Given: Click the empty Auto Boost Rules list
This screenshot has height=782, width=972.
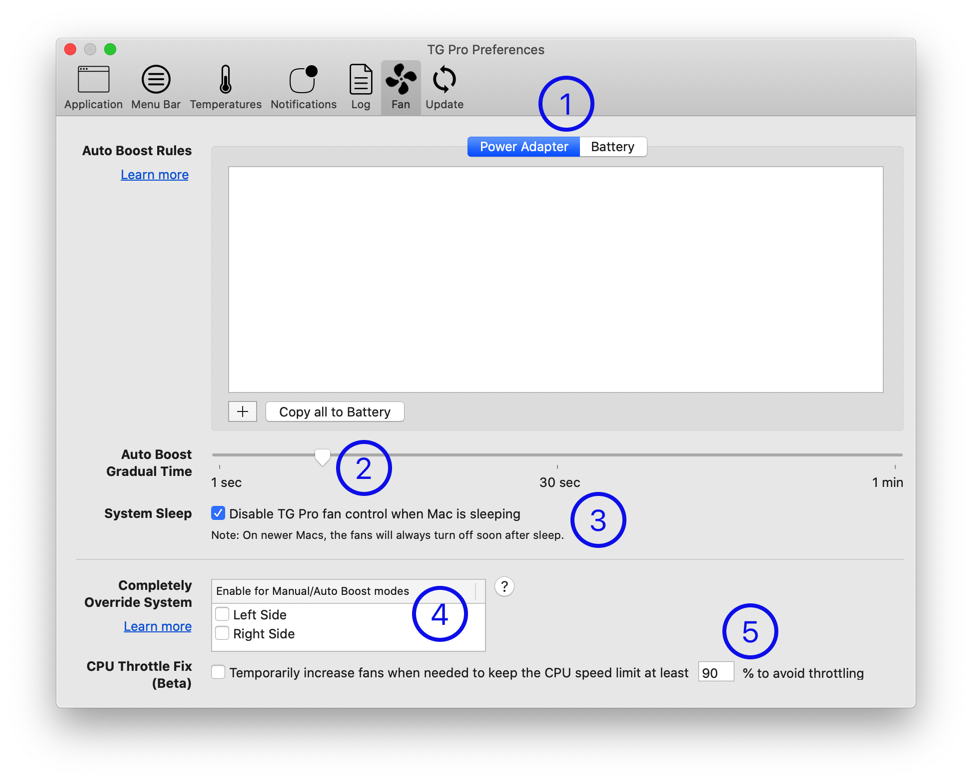Looking at the screenshot, I should [x=555, y=279].
